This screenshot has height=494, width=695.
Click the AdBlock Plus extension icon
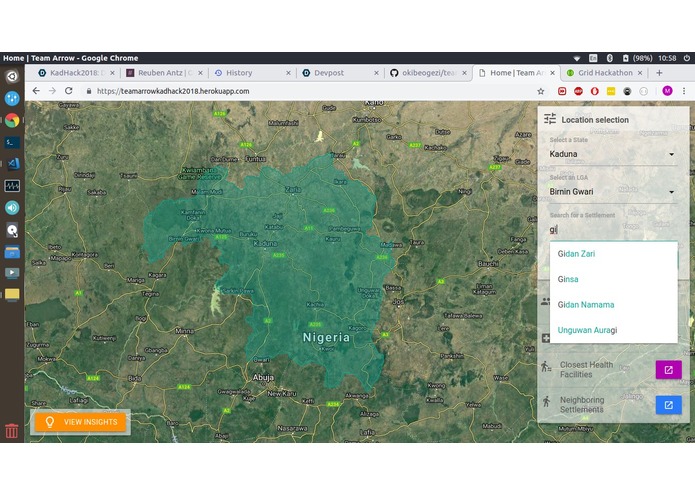point(578,91)
